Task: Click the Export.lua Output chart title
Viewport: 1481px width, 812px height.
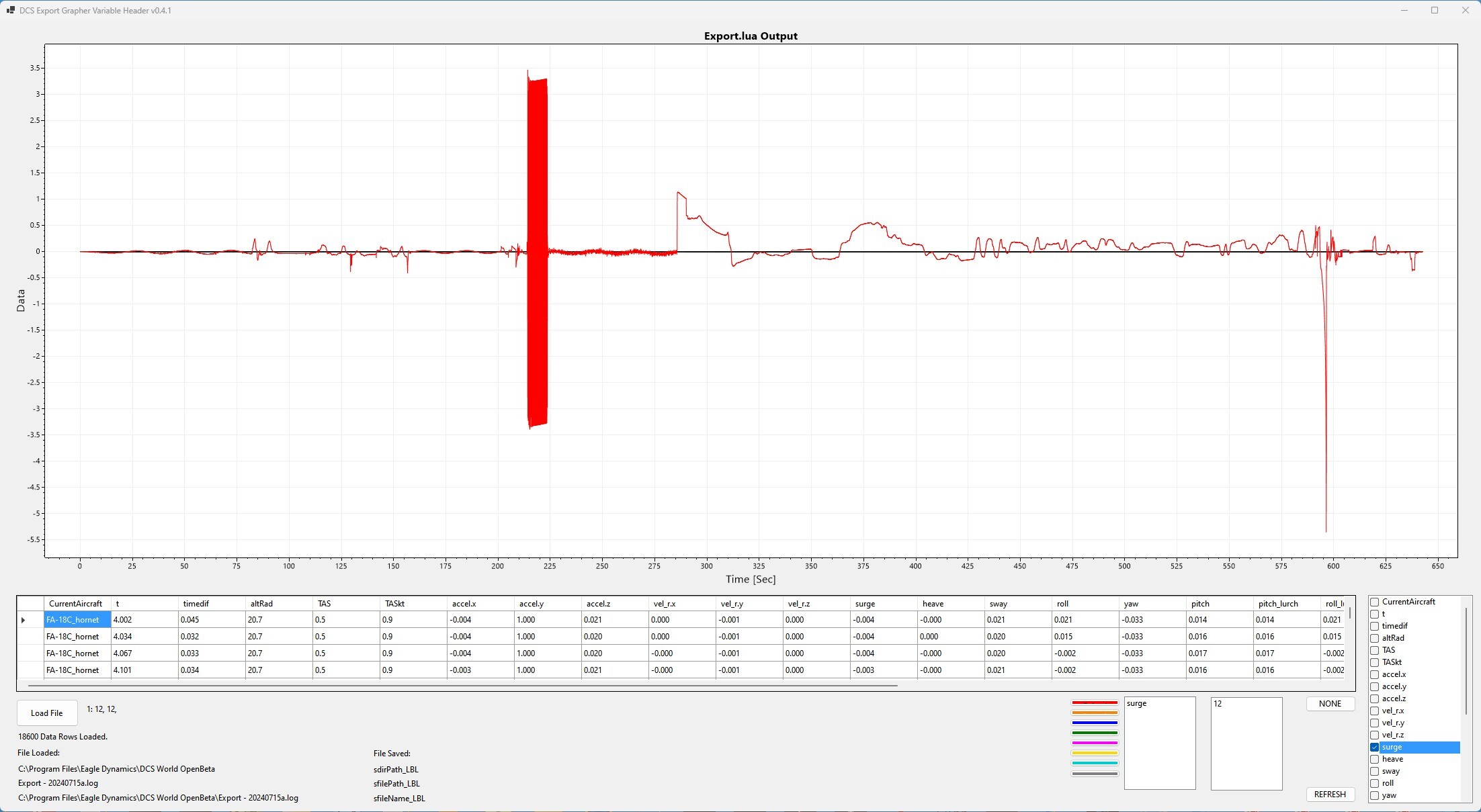Action: click(x=751, y=36)
